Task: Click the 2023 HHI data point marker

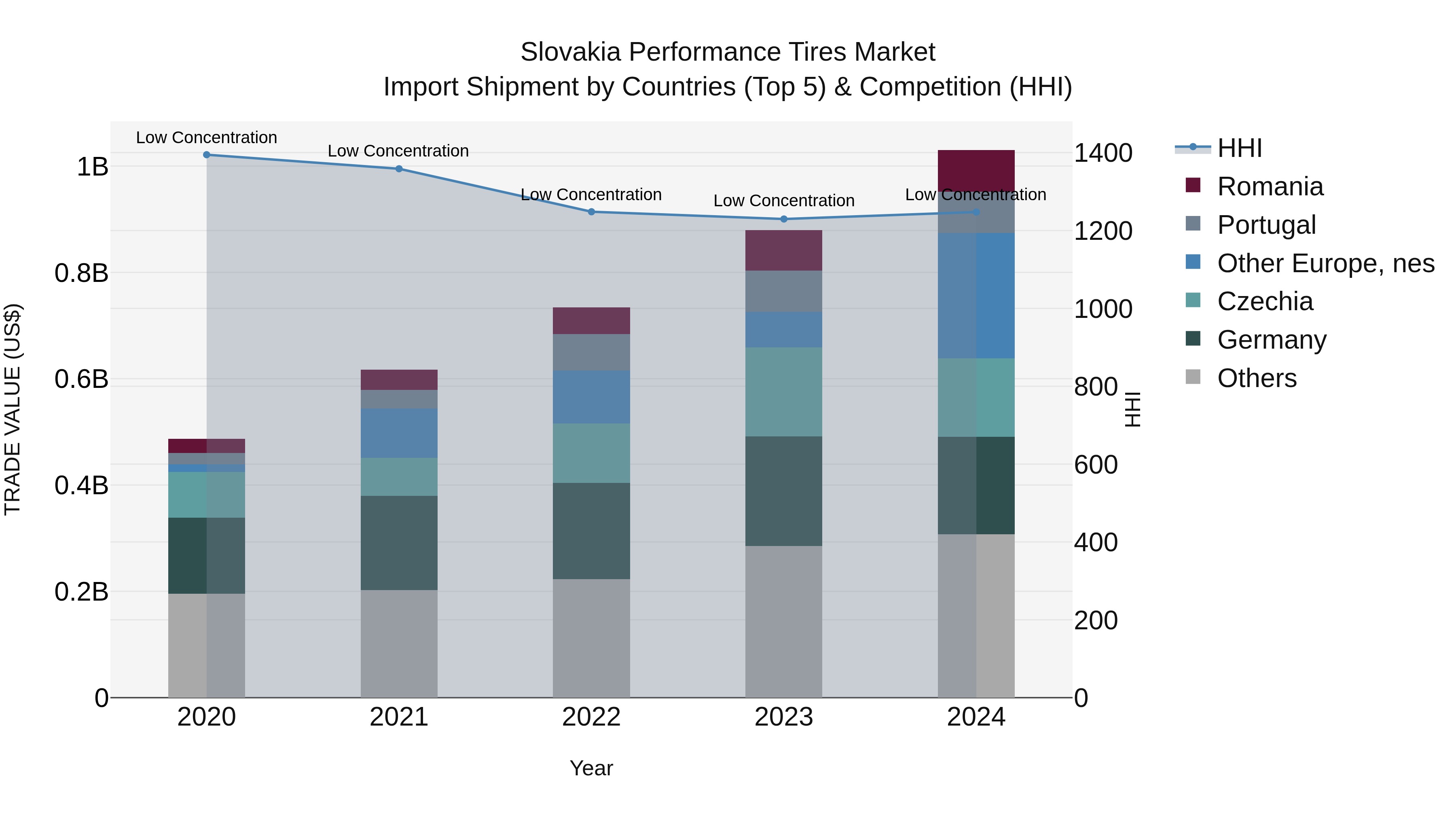Action: tap(784, 219)
